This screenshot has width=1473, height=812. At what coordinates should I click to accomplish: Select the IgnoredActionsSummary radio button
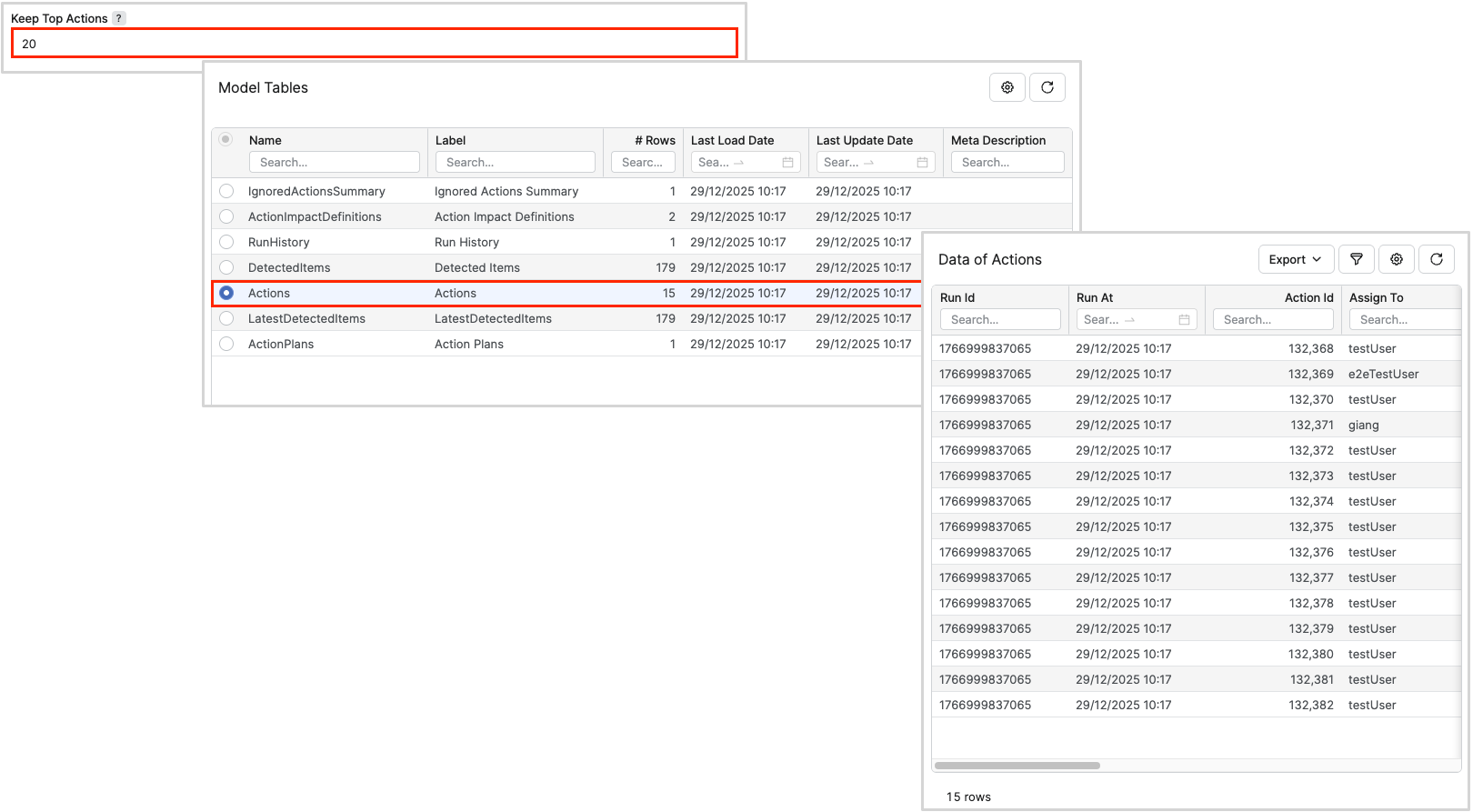coord(226,191)
